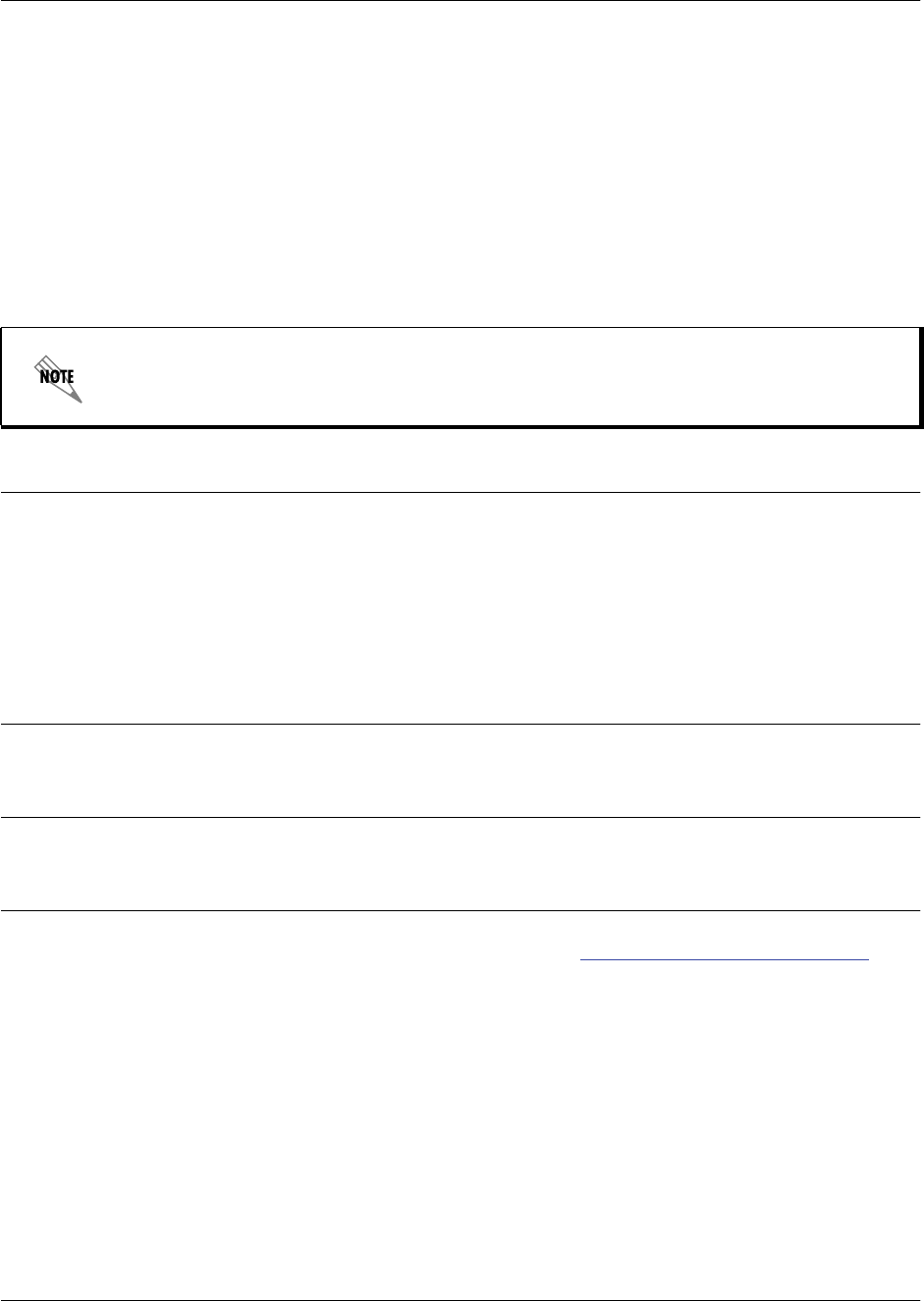Click the large empty bottom section of the page
924x1301 pixels.
pyautogui.click(x=462, y=1129)
